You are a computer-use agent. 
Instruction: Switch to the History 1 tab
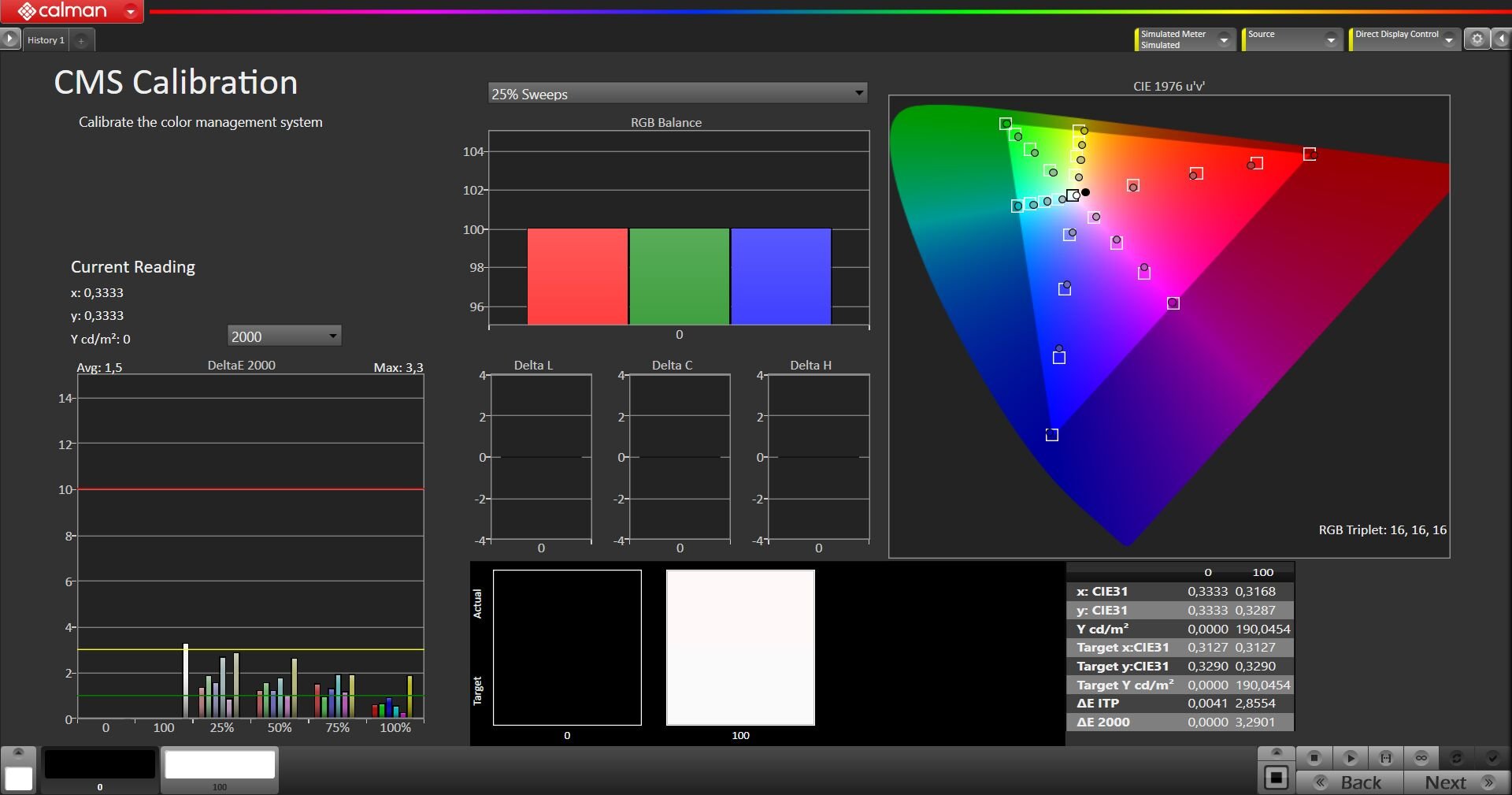(46, 40)
